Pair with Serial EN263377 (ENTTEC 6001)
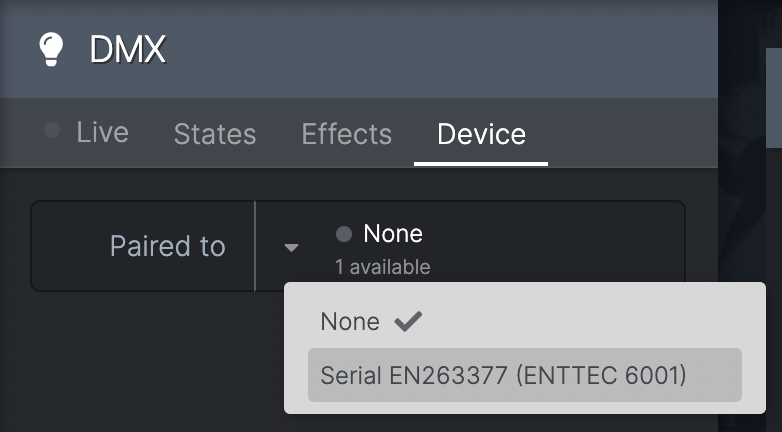Viewport: 782px width, 432px height. (x=525, y=375)
